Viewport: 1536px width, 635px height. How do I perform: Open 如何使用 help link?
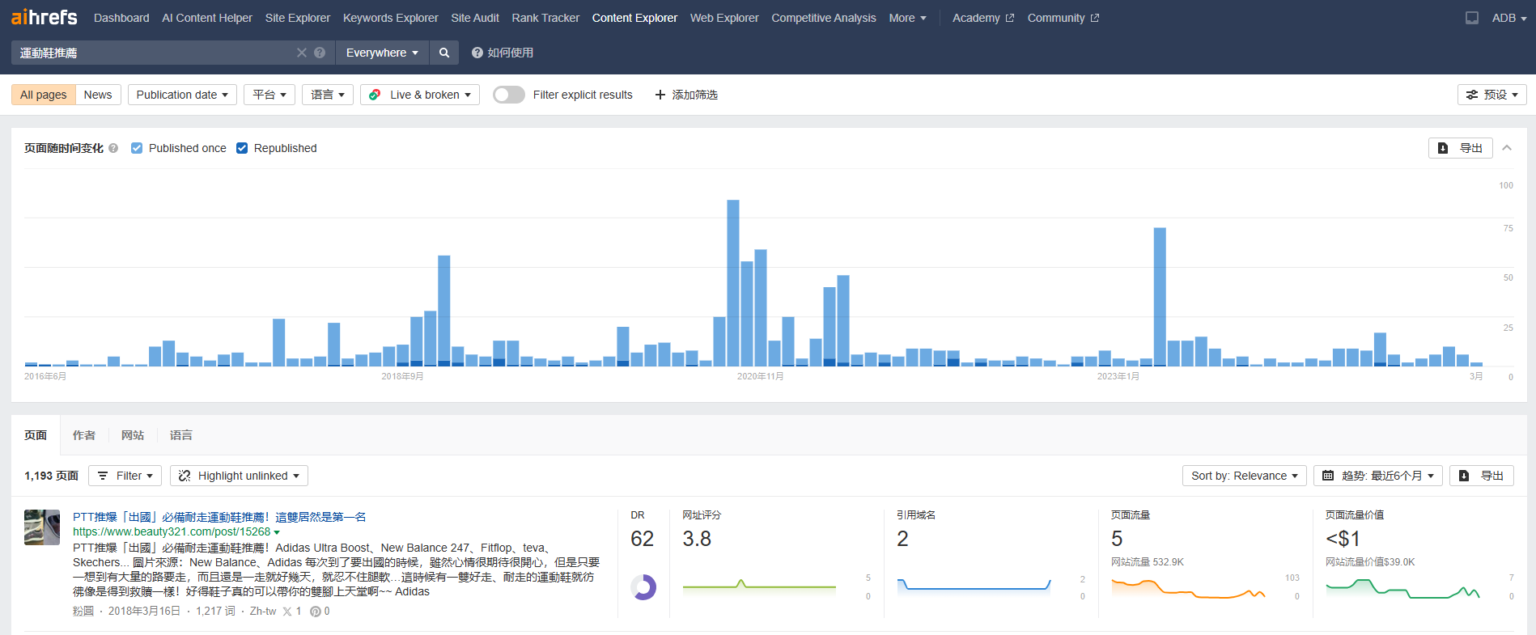(502, 53)
